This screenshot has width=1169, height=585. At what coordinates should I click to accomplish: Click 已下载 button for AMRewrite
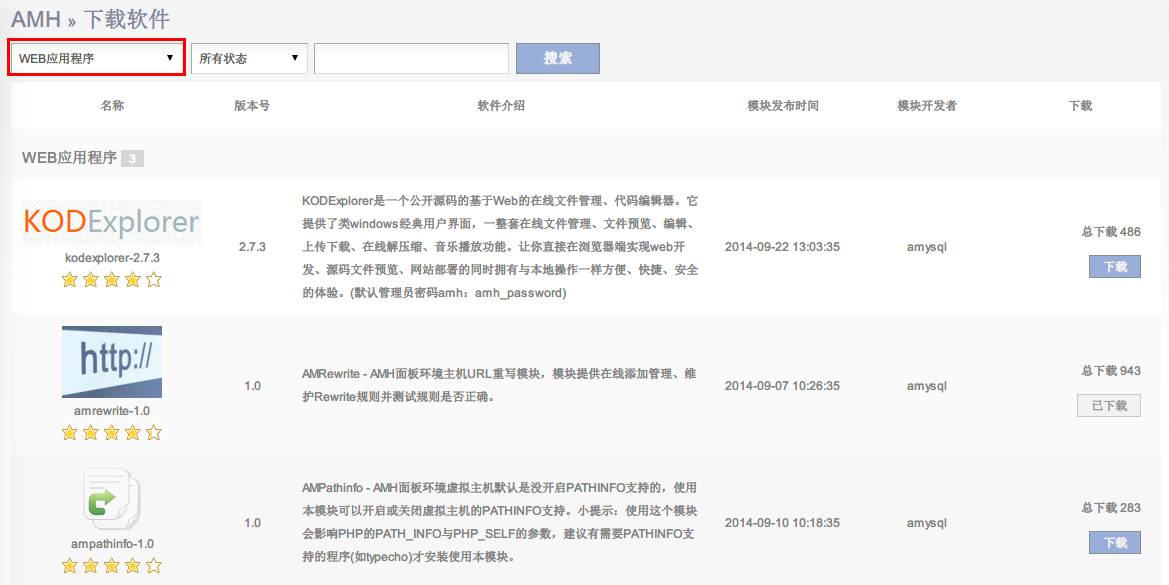click(x=1108, y=405)
